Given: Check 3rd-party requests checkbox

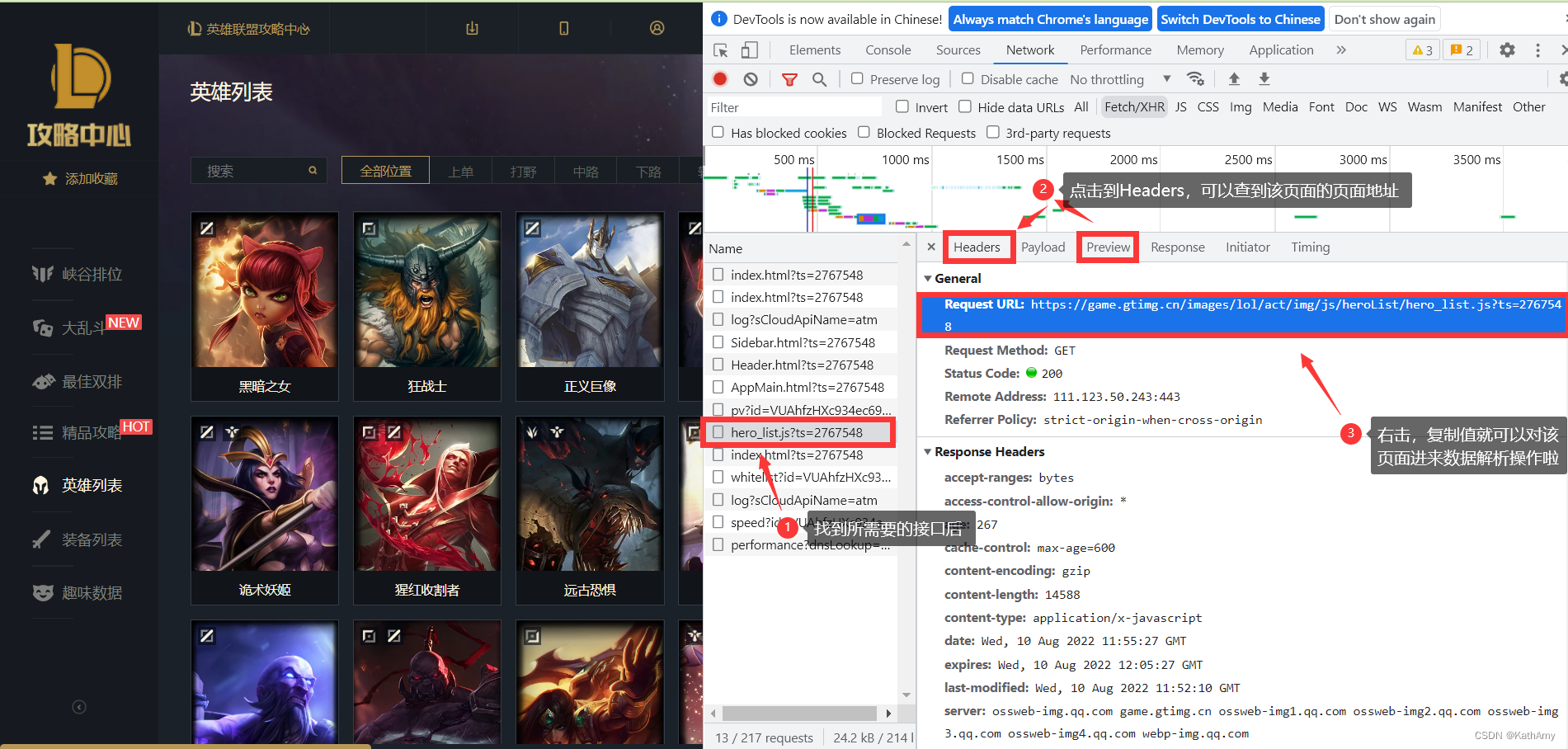Looking at the screenshot, I should click(x=993, y=132).
